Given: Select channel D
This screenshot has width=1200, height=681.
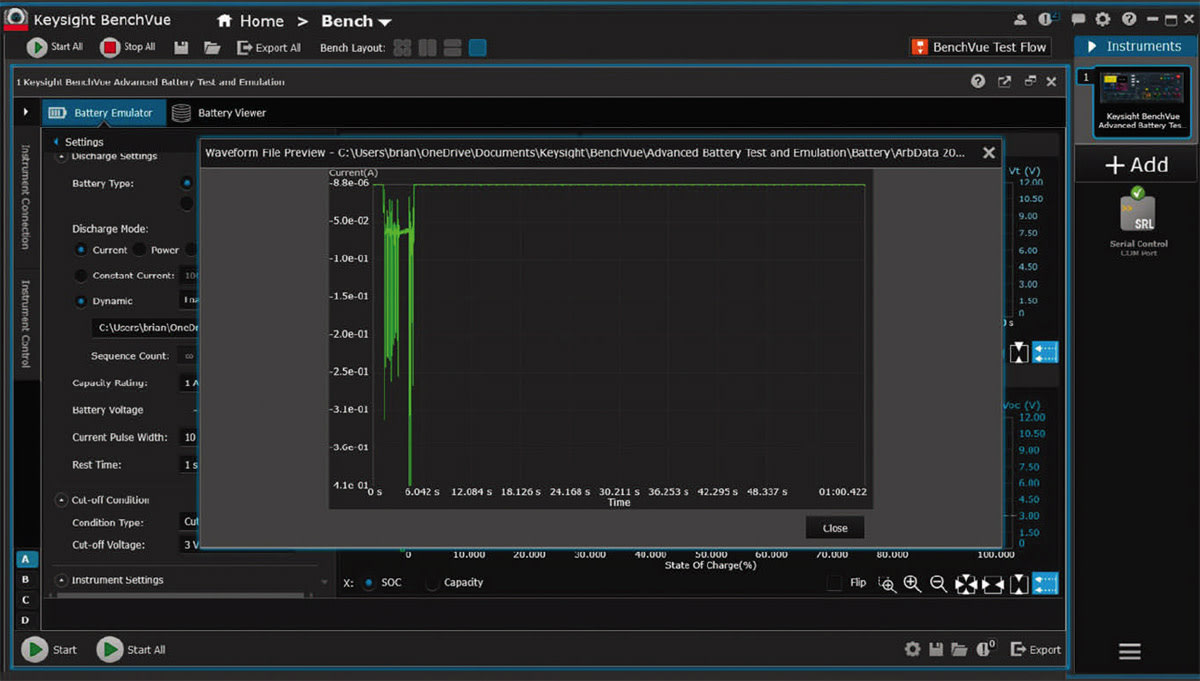Looking at the screenshot, I should [26, 620].
